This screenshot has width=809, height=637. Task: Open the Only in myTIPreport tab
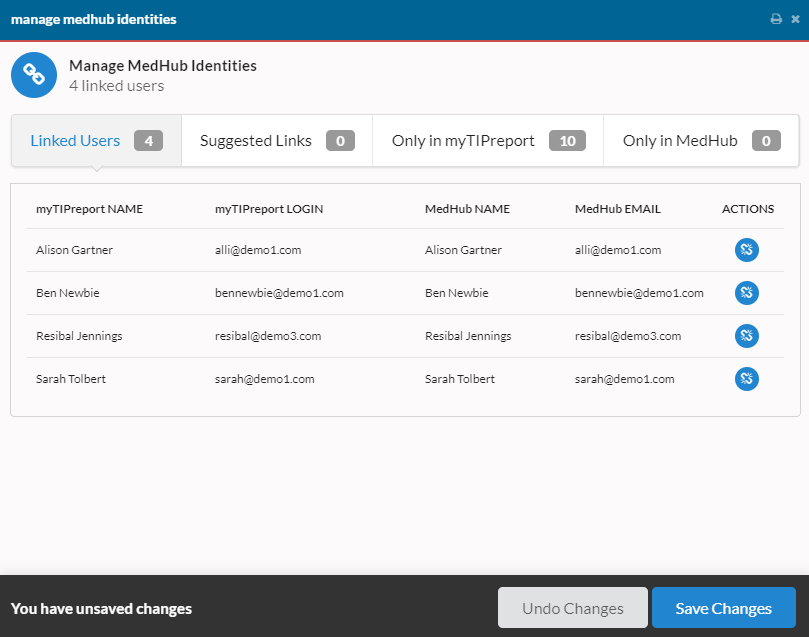(488, 141)
